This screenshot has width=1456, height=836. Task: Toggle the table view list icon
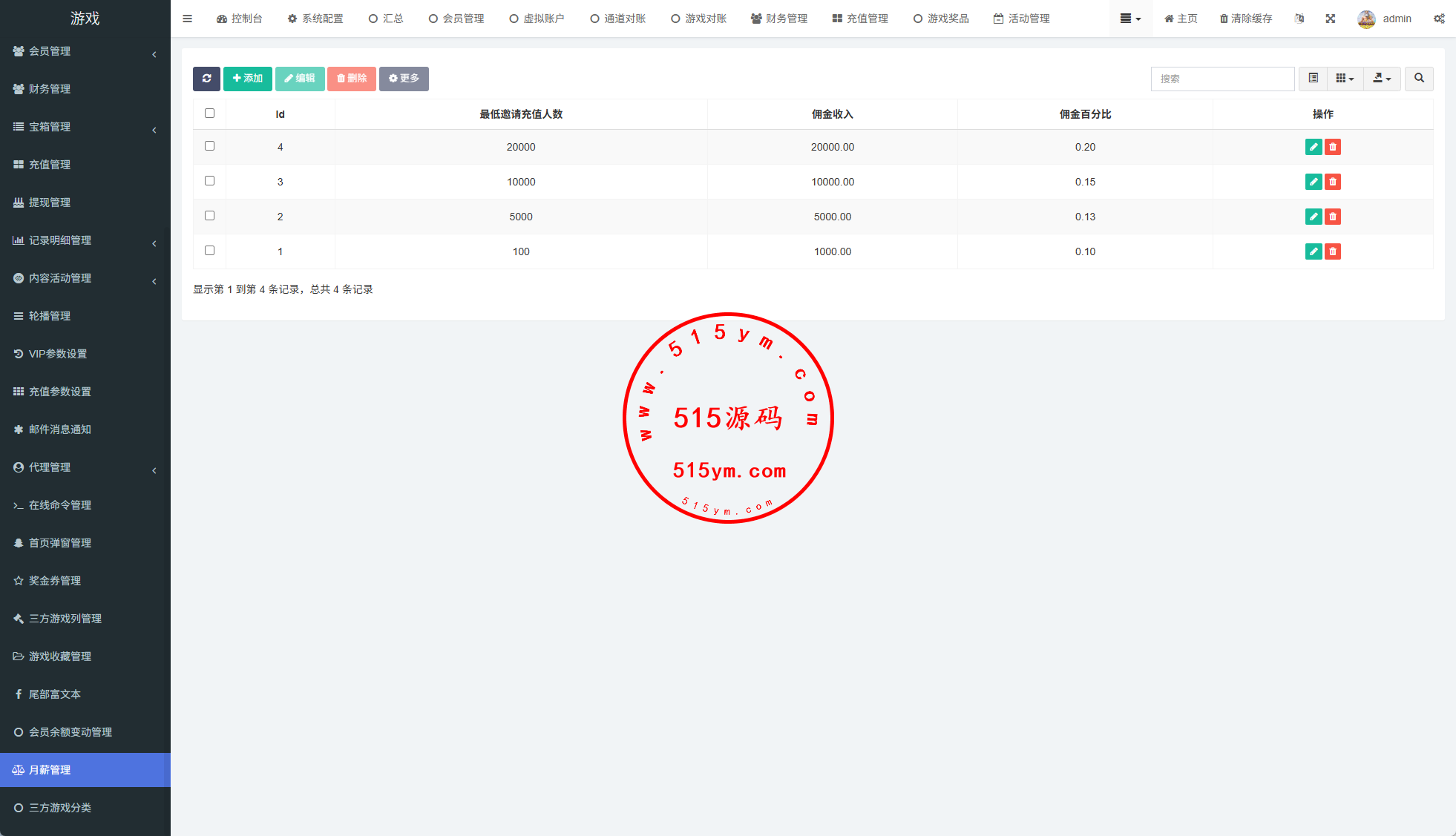click(x=1313, y=79)
